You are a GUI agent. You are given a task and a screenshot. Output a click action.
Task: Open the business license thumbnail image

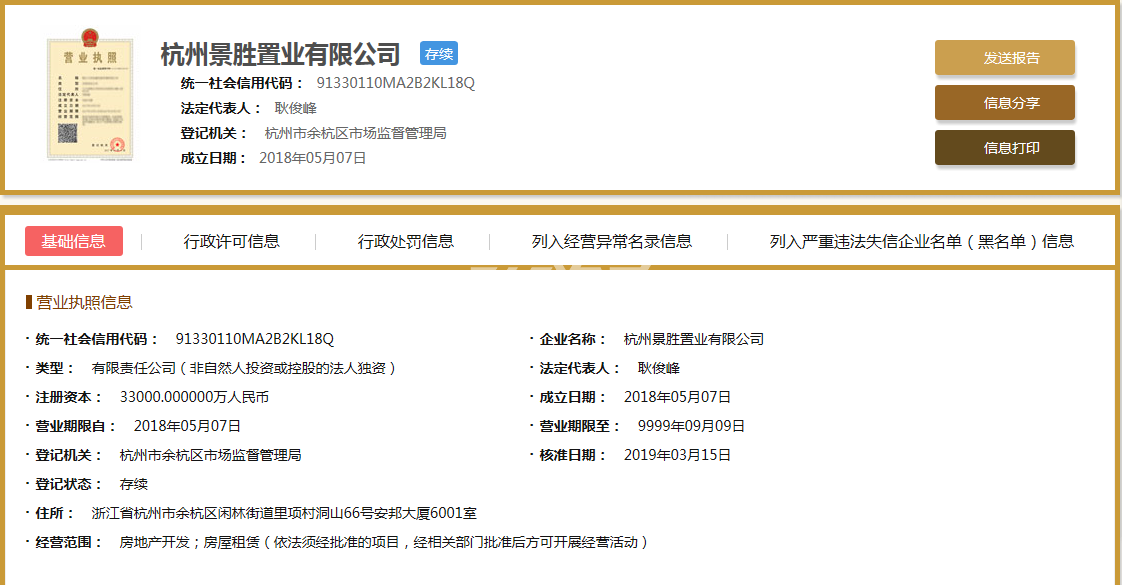90,94
